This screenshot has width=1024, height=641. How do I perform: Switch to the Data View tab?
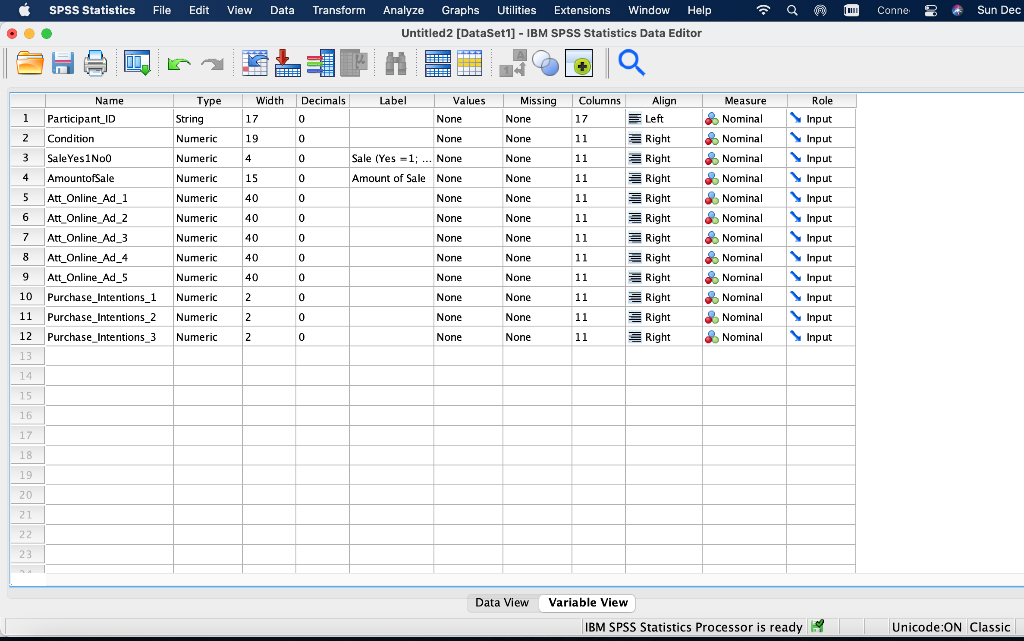pyautogui.click(x=502, y=602)
